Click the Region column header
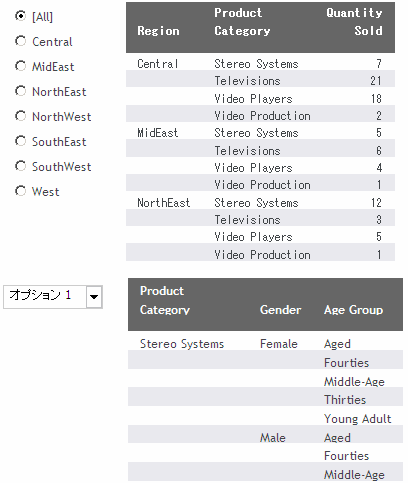Screen dimensions: 408x483 [158, 31]
